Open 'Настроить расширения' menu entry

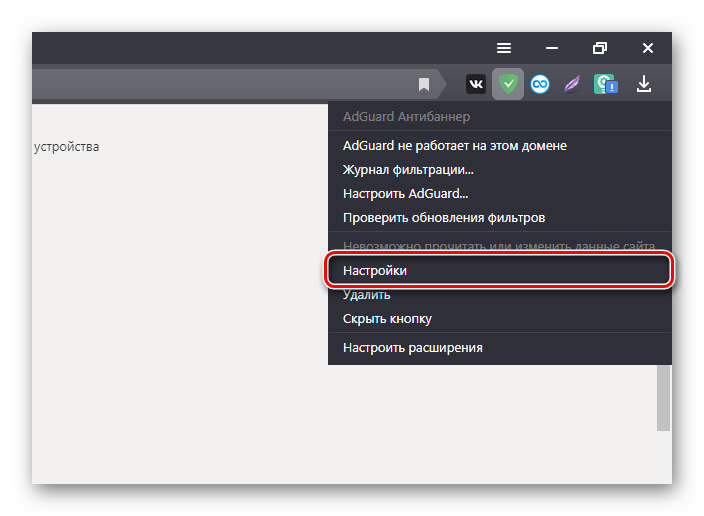pyautogui.click(x=500, y=348)
